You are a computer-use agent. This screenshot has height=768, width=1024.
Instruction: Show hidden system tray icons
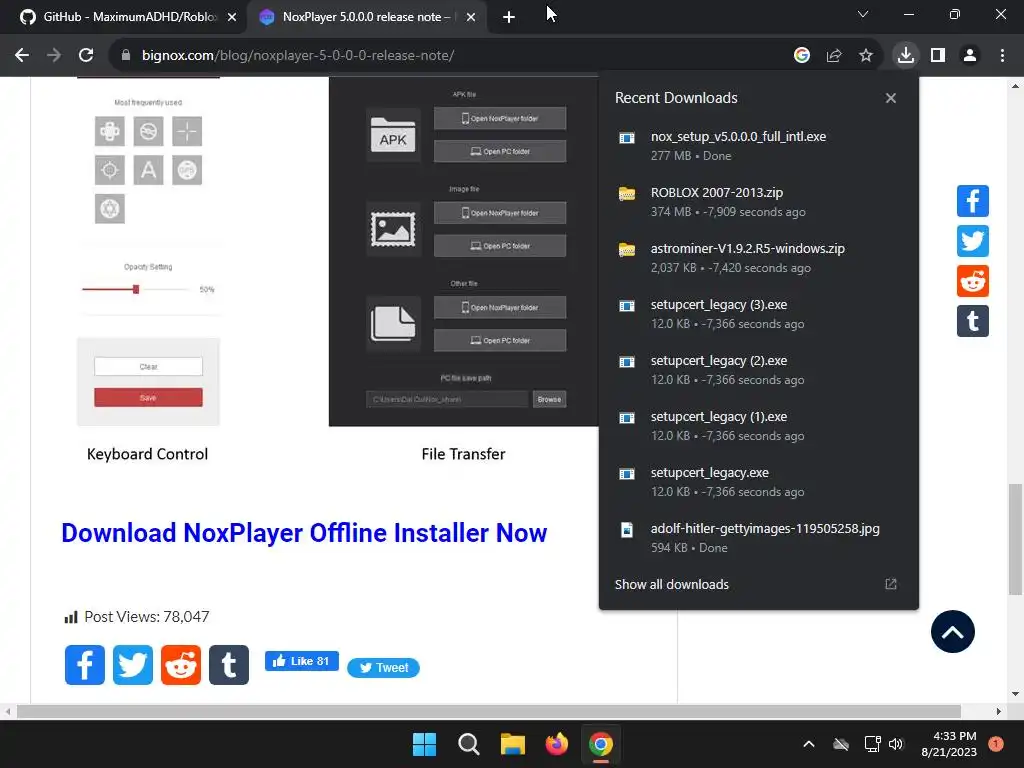808,744
